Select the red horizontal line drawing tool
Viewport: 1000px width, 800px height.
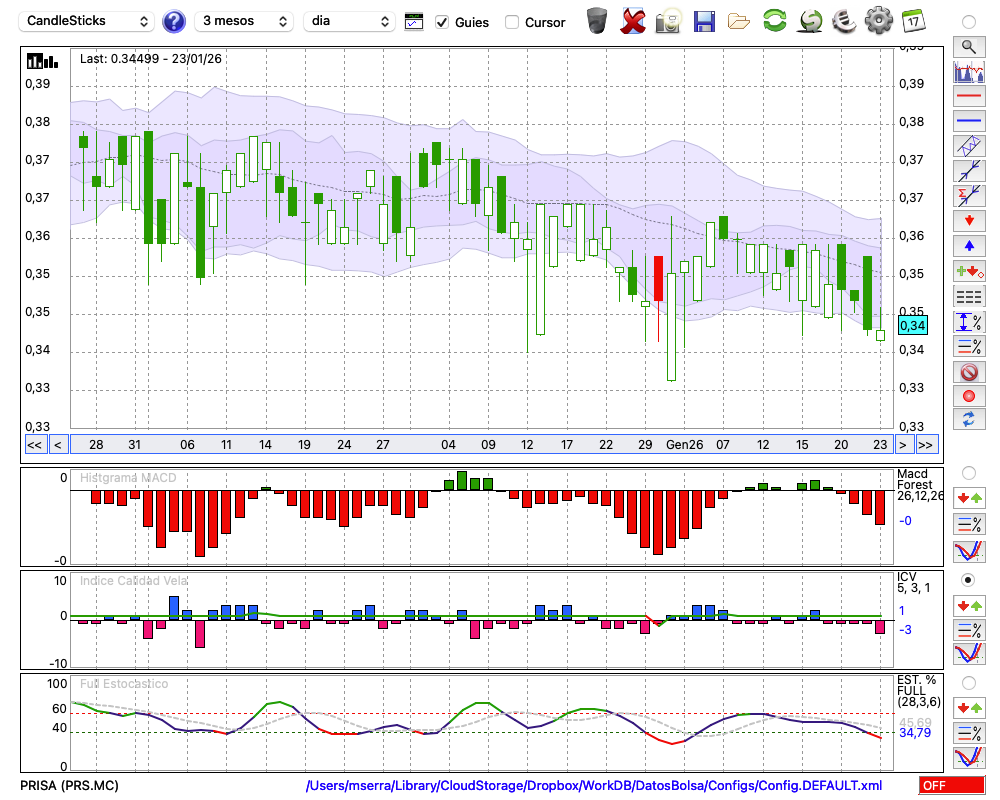tap(968, 98)
